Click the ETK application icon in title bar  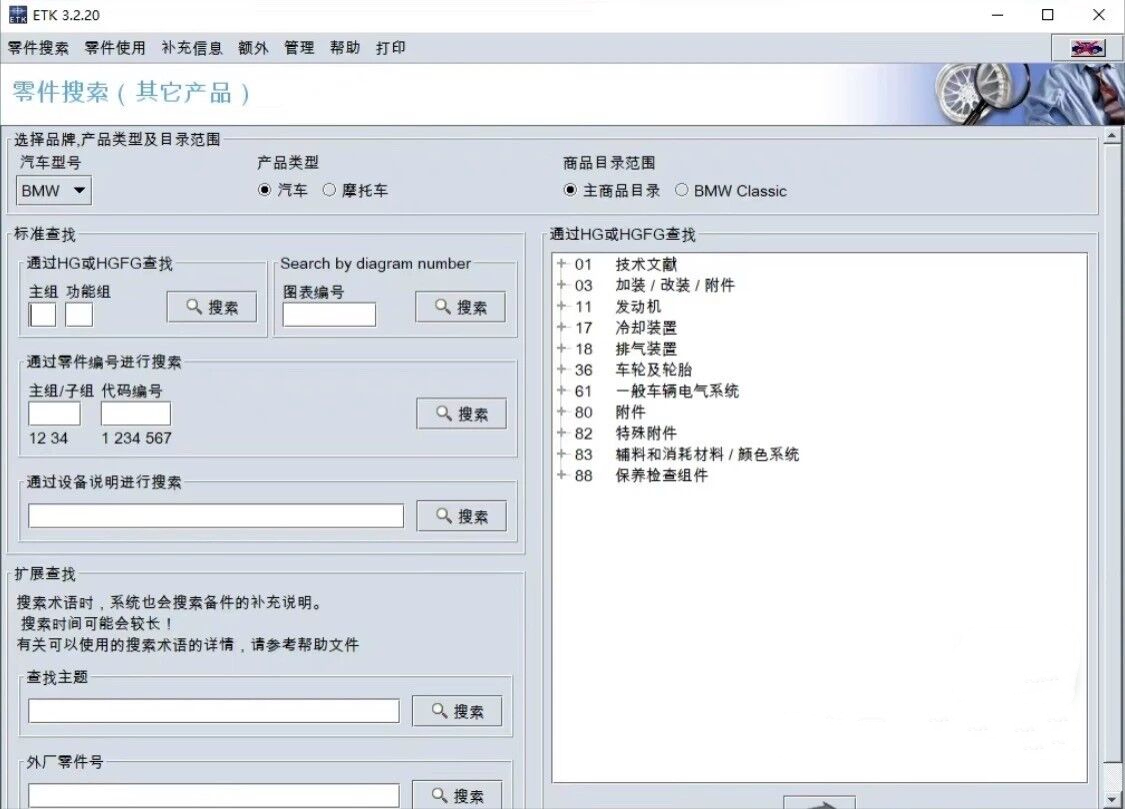(17, 14)
